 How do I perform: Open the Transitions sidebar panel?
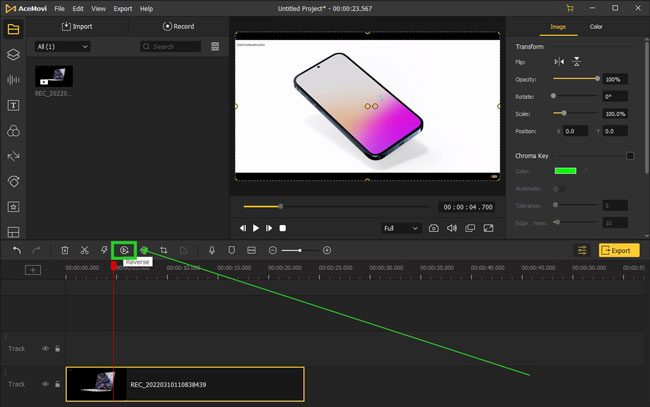tap(13, 156)
